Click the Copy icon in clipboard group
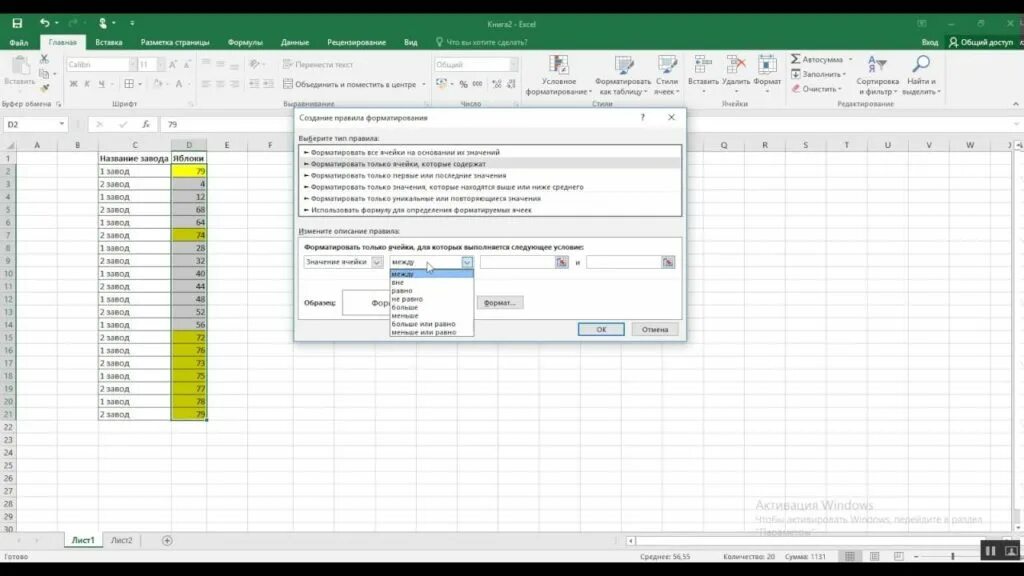 [44, 73]
